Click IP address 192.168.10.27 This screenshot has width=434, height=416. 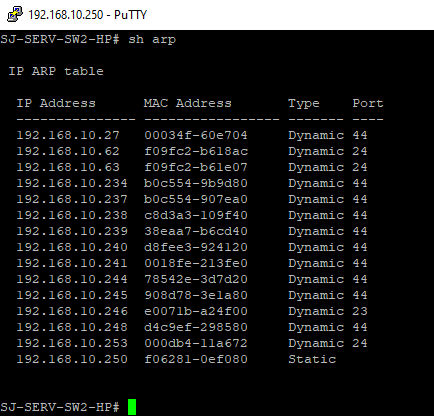click(68, 135)
